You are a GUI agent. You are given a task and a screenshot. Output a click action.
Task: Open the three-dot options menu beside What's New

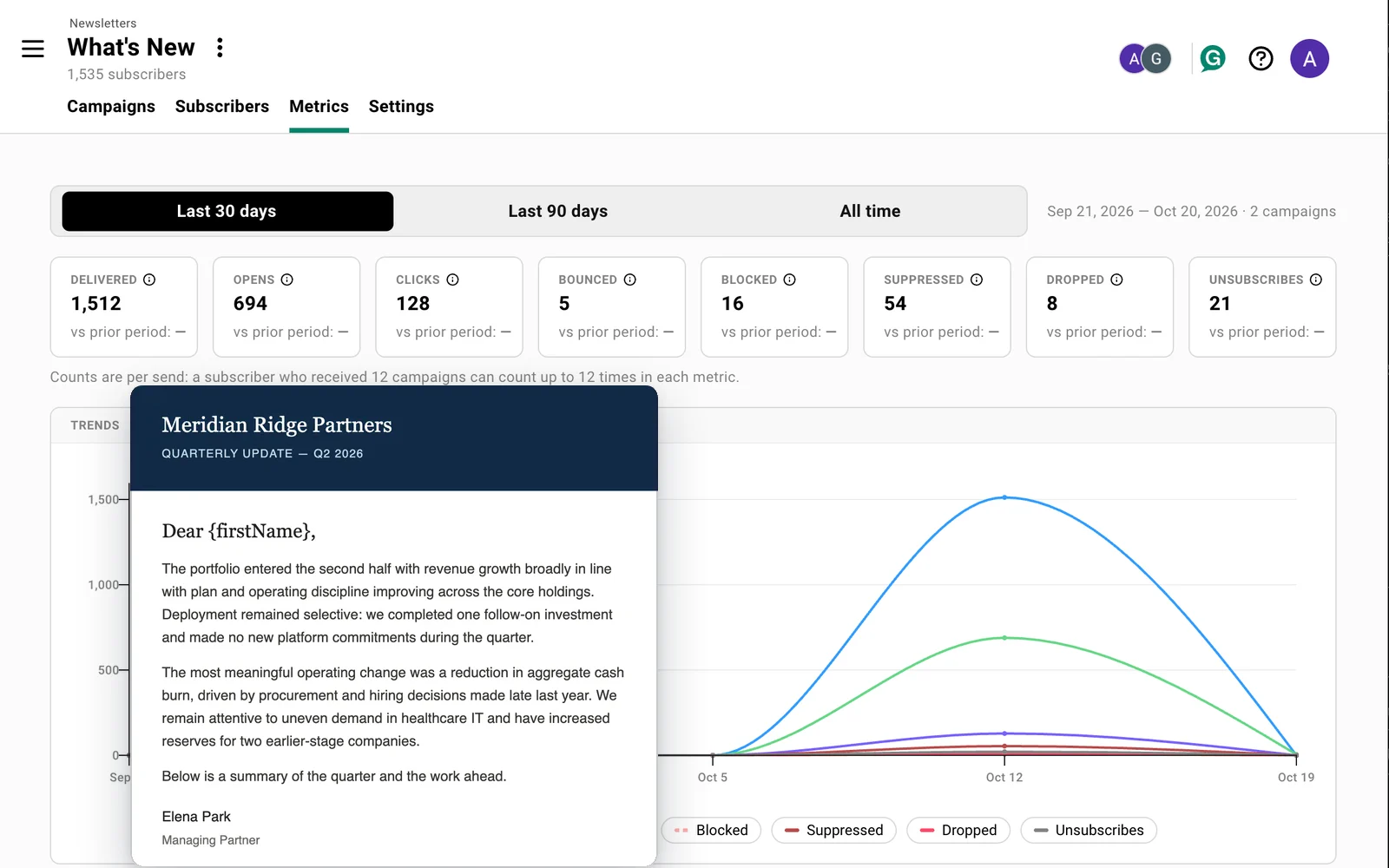click(x=220, y=48)
